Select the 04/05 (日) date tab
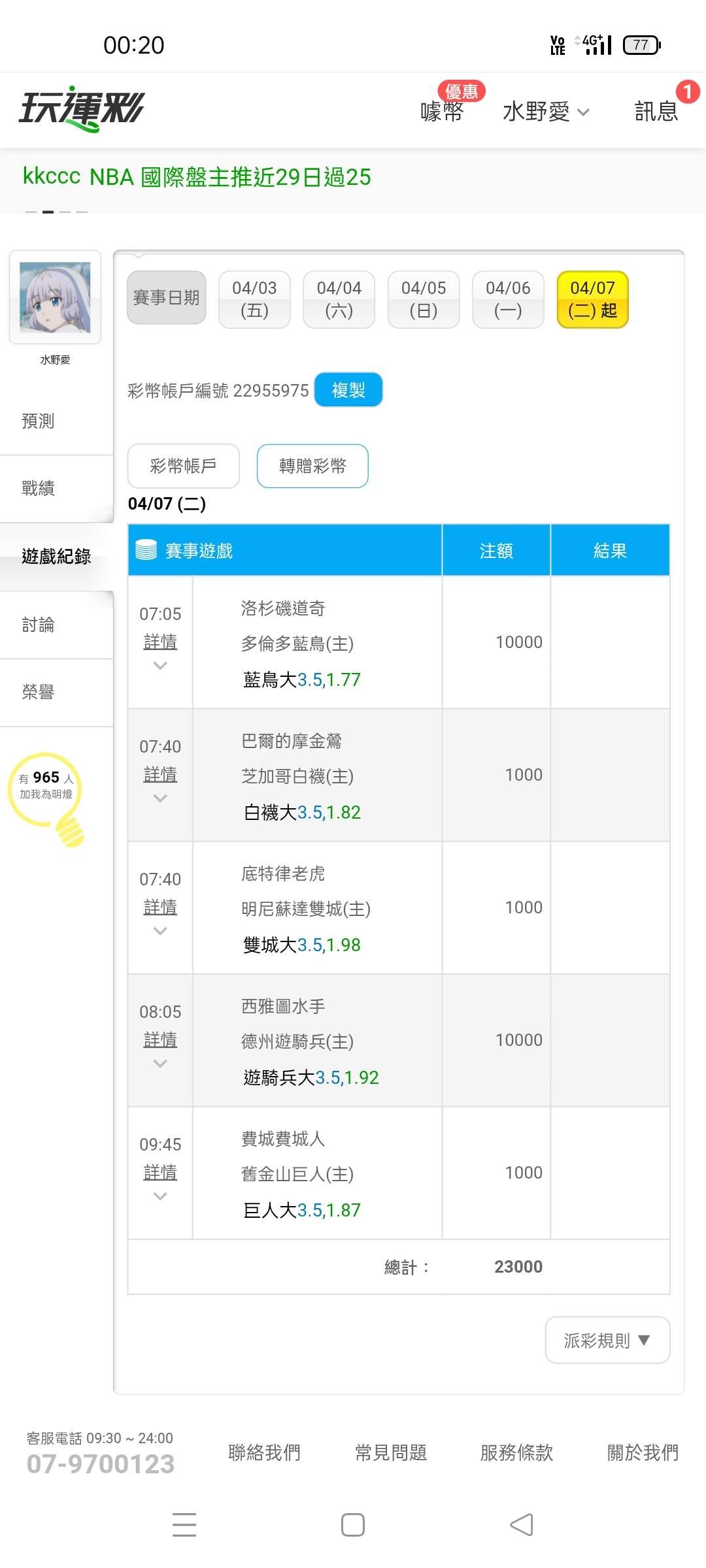 [424, 299]
